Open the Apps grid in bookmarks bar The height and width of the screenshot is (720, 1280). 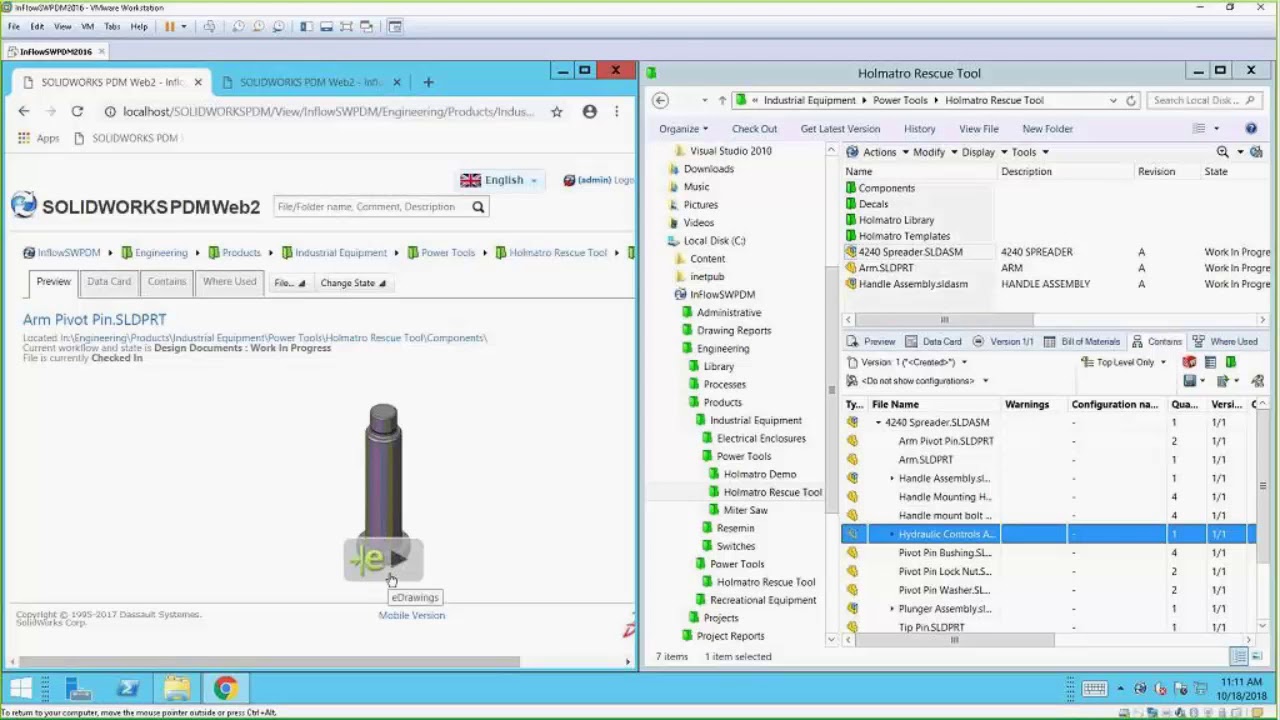38,138
